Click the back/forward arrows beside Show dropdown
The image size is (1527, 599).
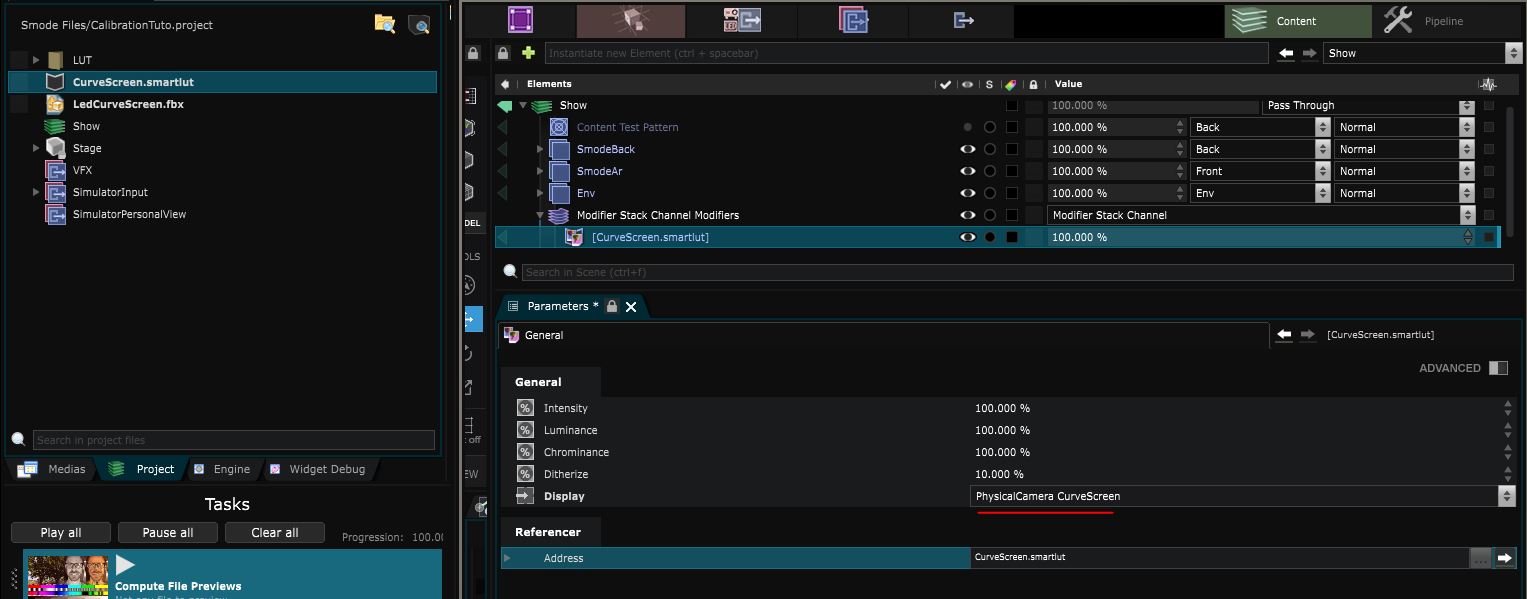click(1297, 53)
